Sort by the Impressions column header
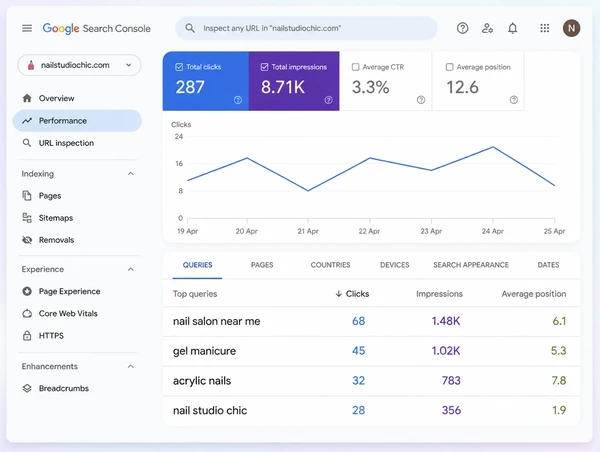 click(439, 294)
